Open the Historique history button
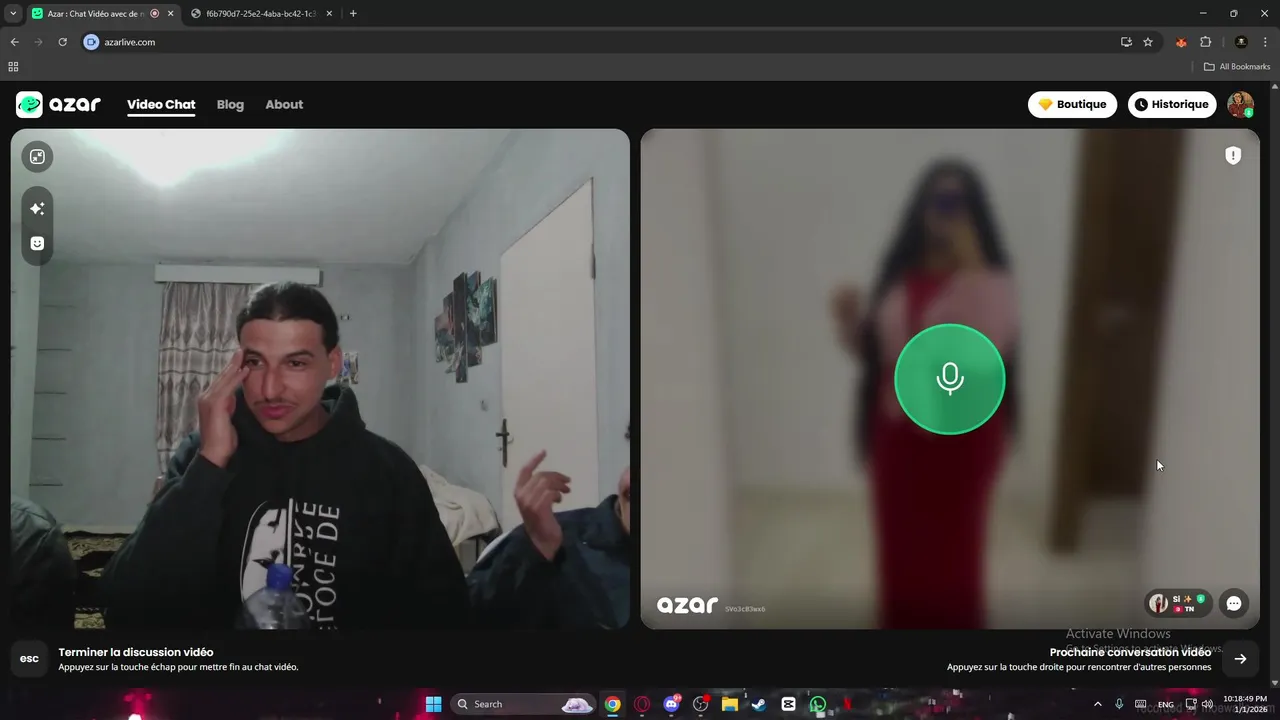 [x=1172, y=104]
